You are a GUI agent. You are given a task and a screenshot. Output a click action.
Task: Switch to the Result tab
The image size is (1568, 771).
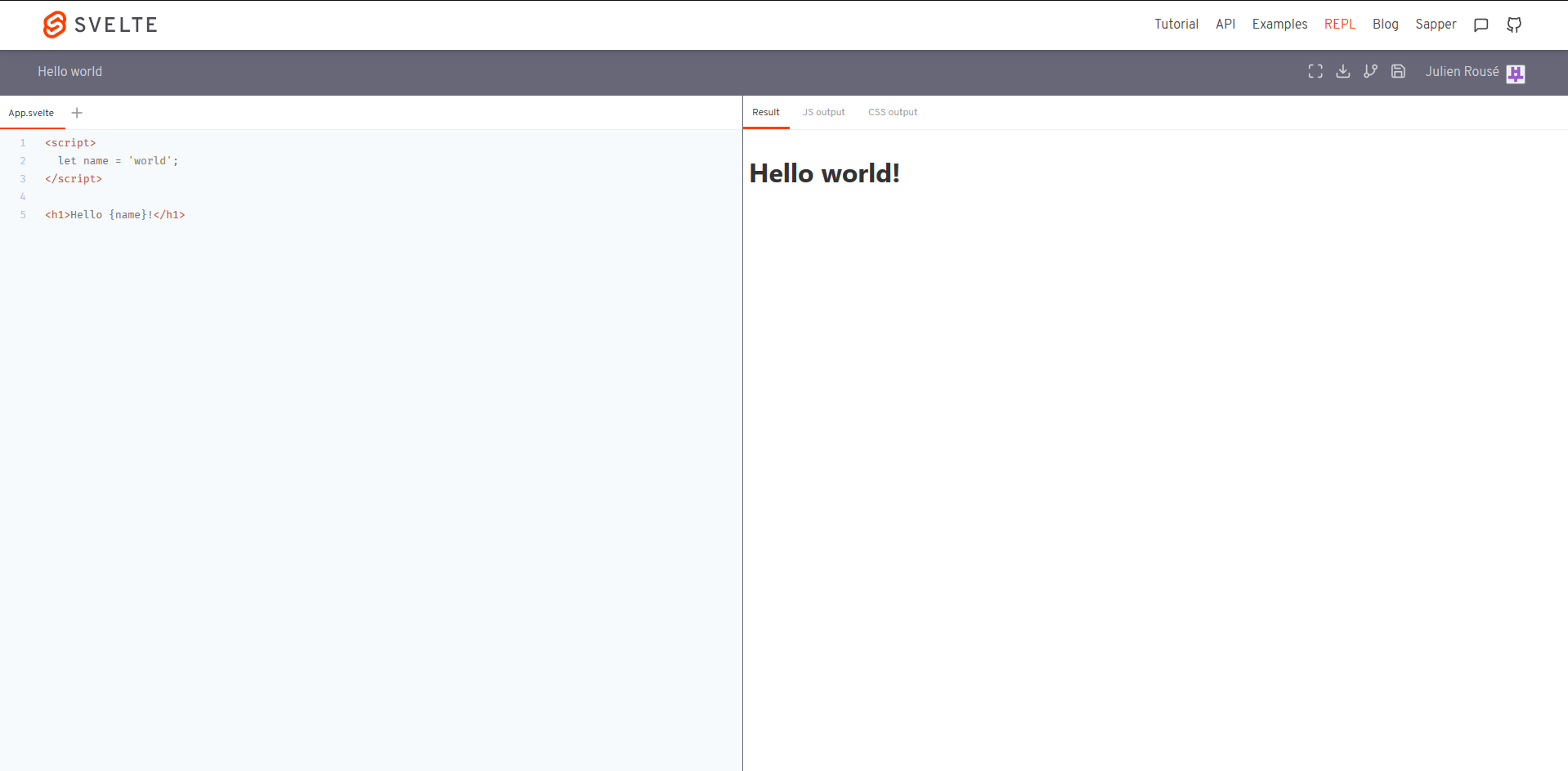click(766, 112)
